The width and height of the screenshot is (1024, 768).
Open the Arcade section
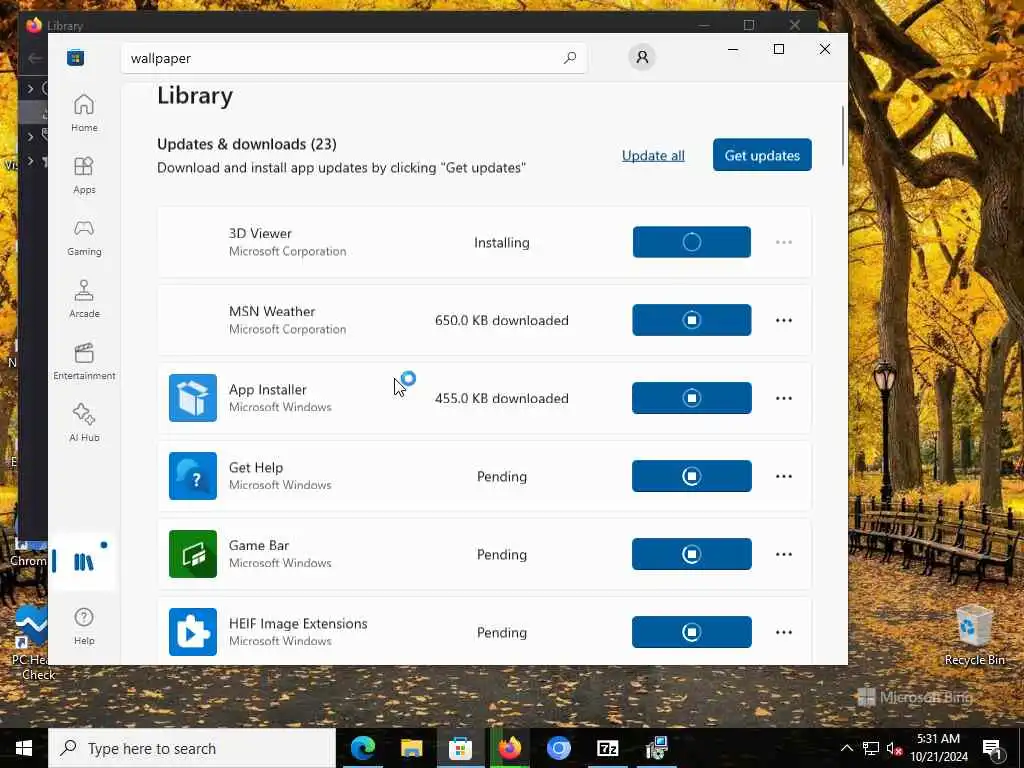click(84, 299)
